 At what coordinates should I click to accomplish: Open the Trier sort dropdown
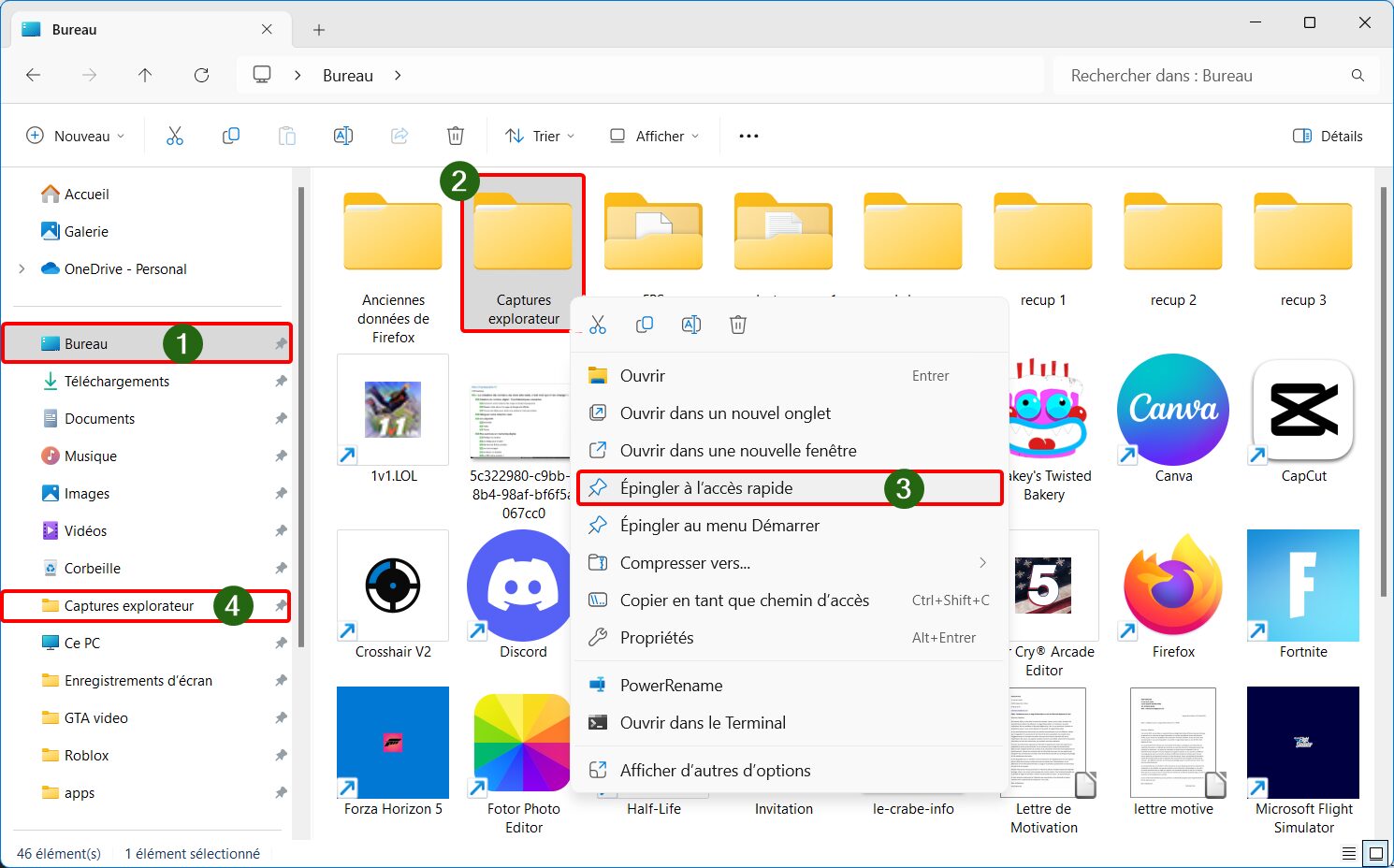[540, 136]
